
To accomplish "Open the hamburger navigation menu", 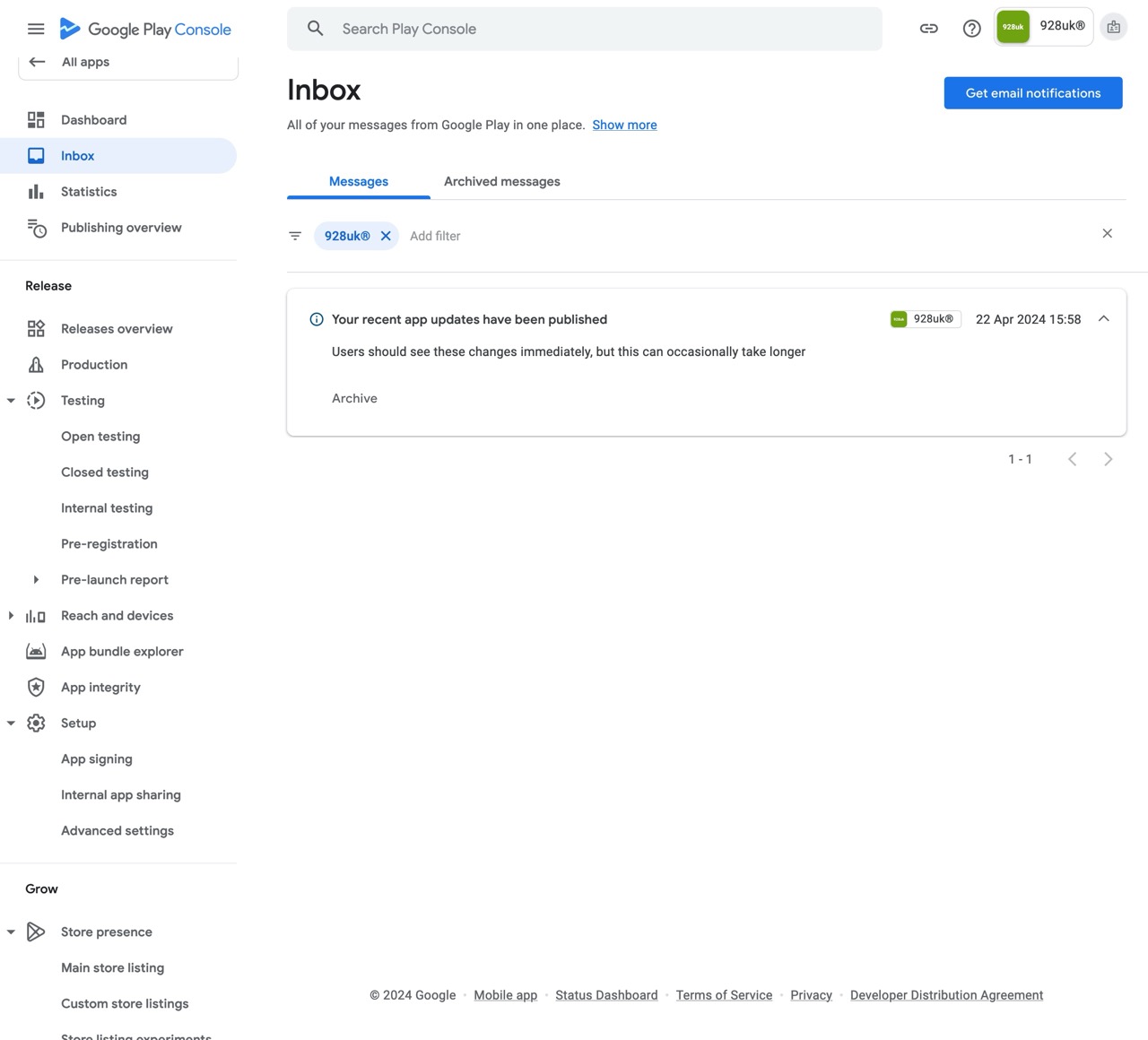I will [36, 29].
